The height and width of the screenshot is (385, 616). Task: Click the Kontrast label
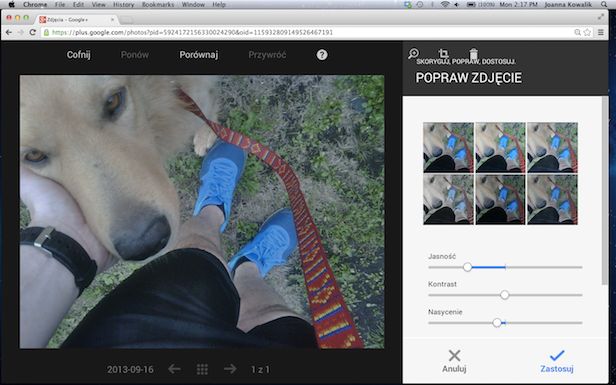442,284
